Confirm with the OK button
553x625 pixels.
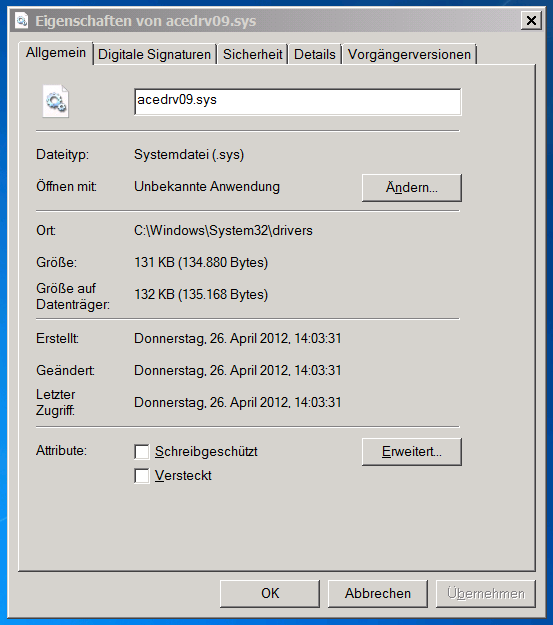pyautogui.click(x=270, y=594)
